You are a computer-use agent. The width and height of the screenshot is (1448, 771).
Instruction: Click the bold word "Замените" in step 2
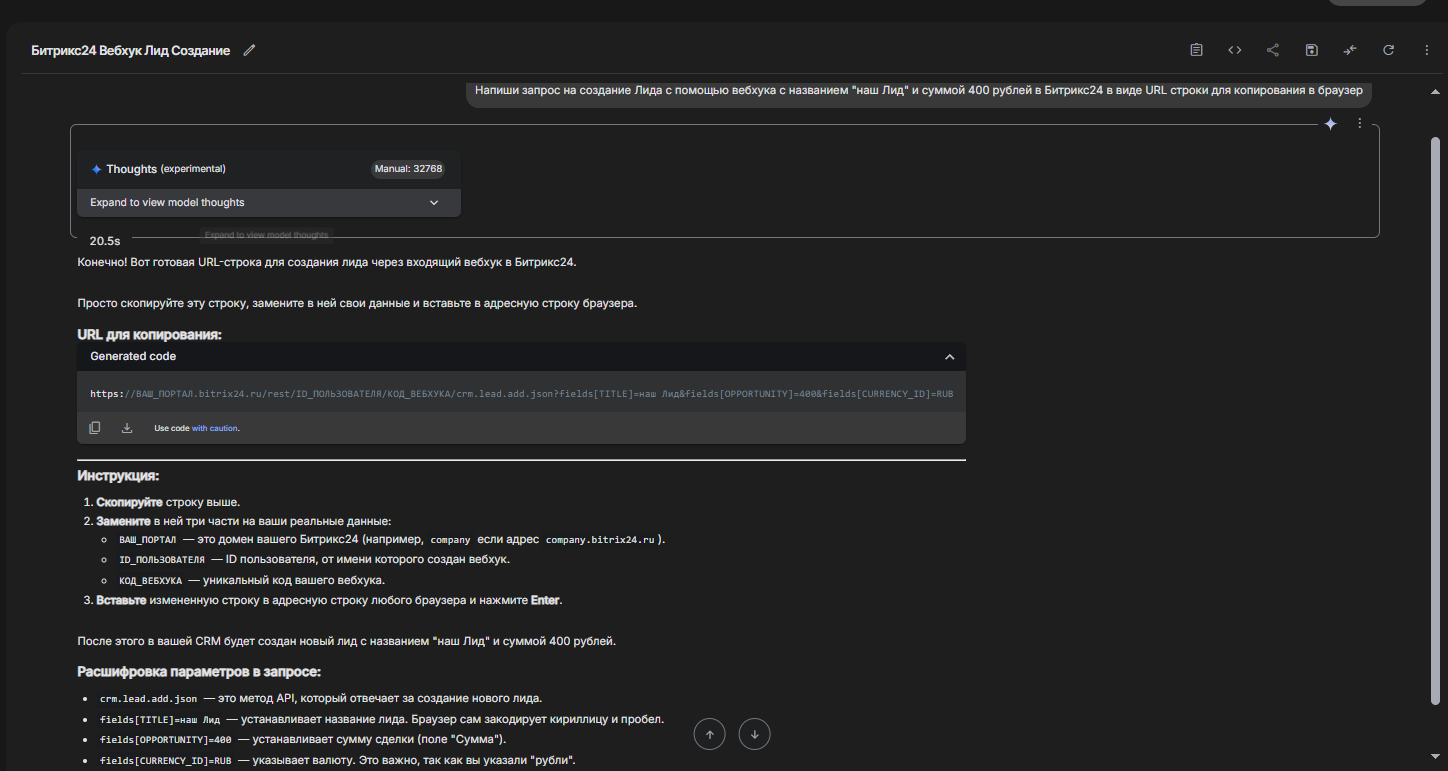123,521
